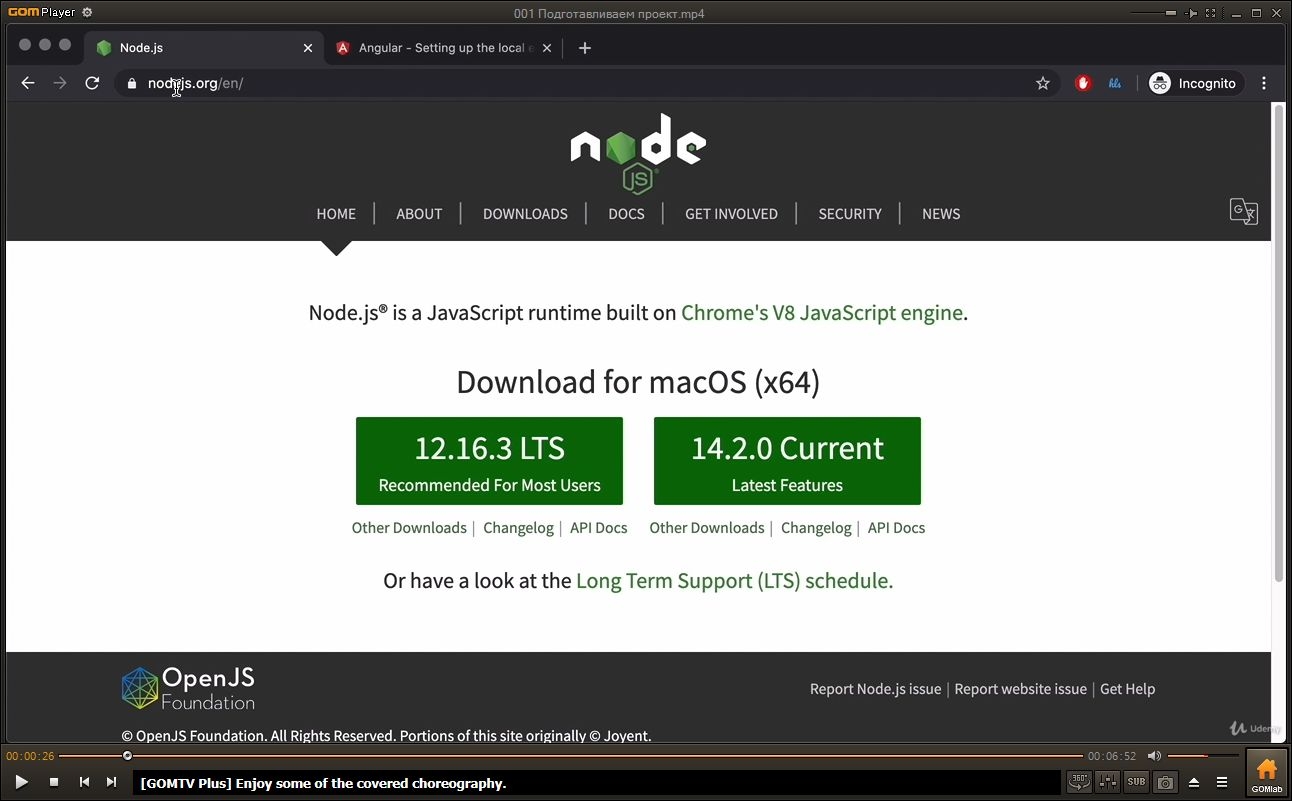This screenshot has width=1292, height=801.
Task: Open Report website issue link
Action: pos(1020,689)
